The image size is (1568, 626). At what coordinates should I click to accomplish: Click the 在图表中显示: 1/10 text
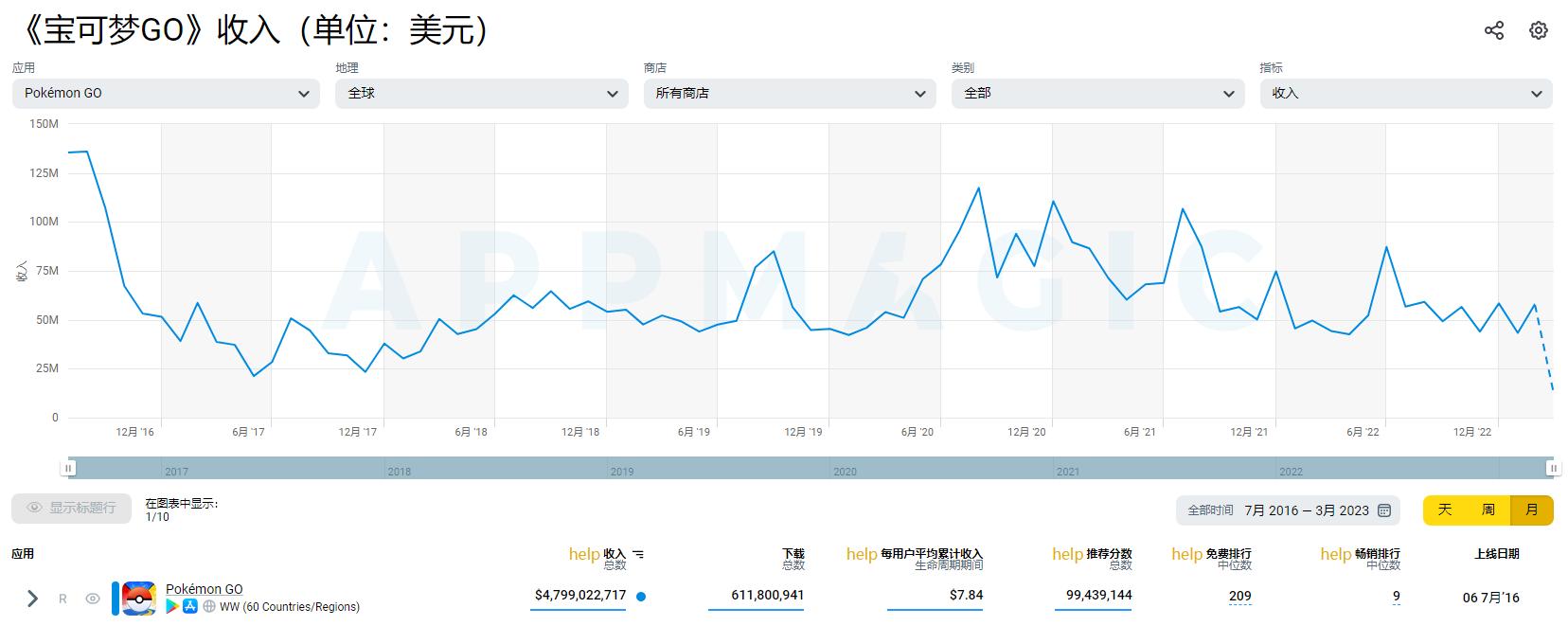point(182,510)
